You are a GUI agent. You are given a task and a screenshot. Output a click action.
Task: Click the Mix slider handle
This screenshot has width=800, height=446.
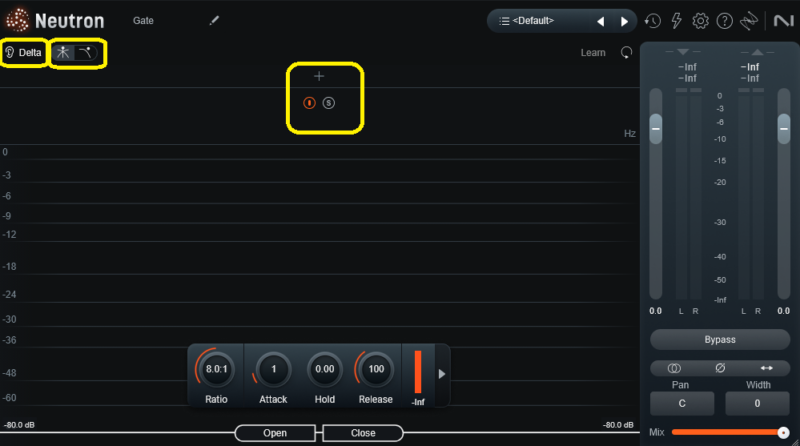tap(783, 432)
